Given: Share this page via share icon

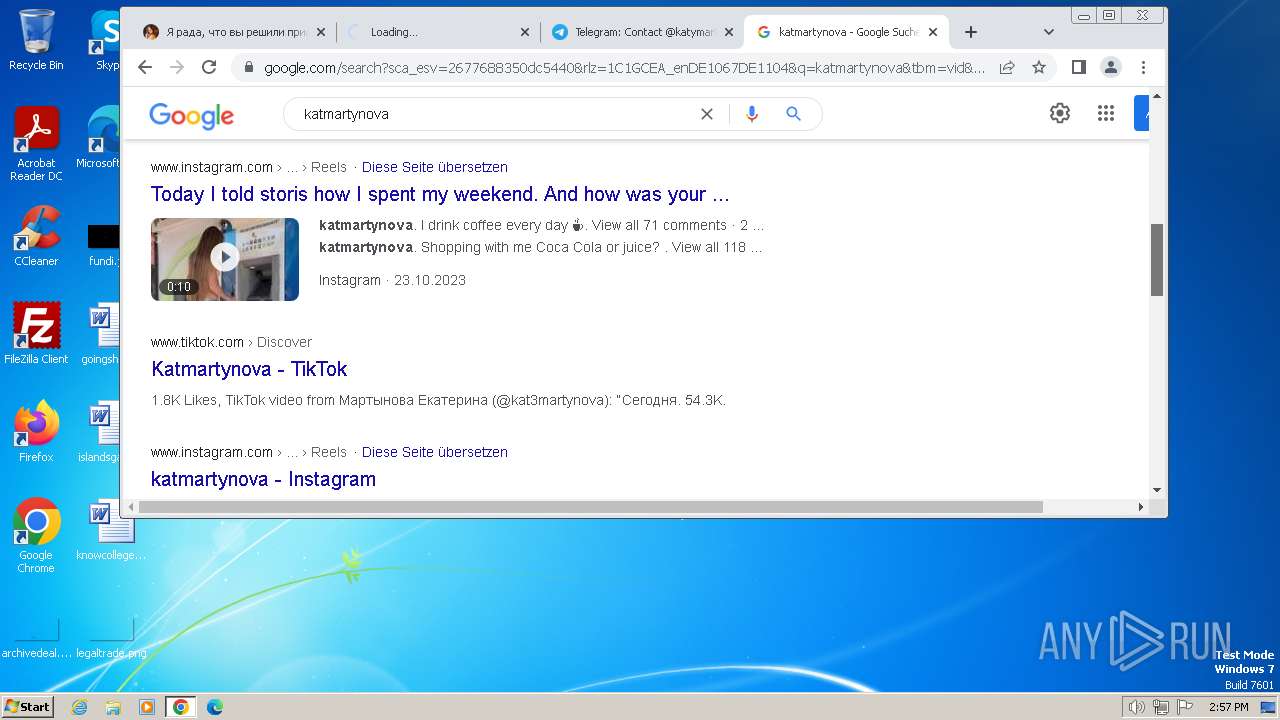Looking at the screenshot, I should 1007,67.
